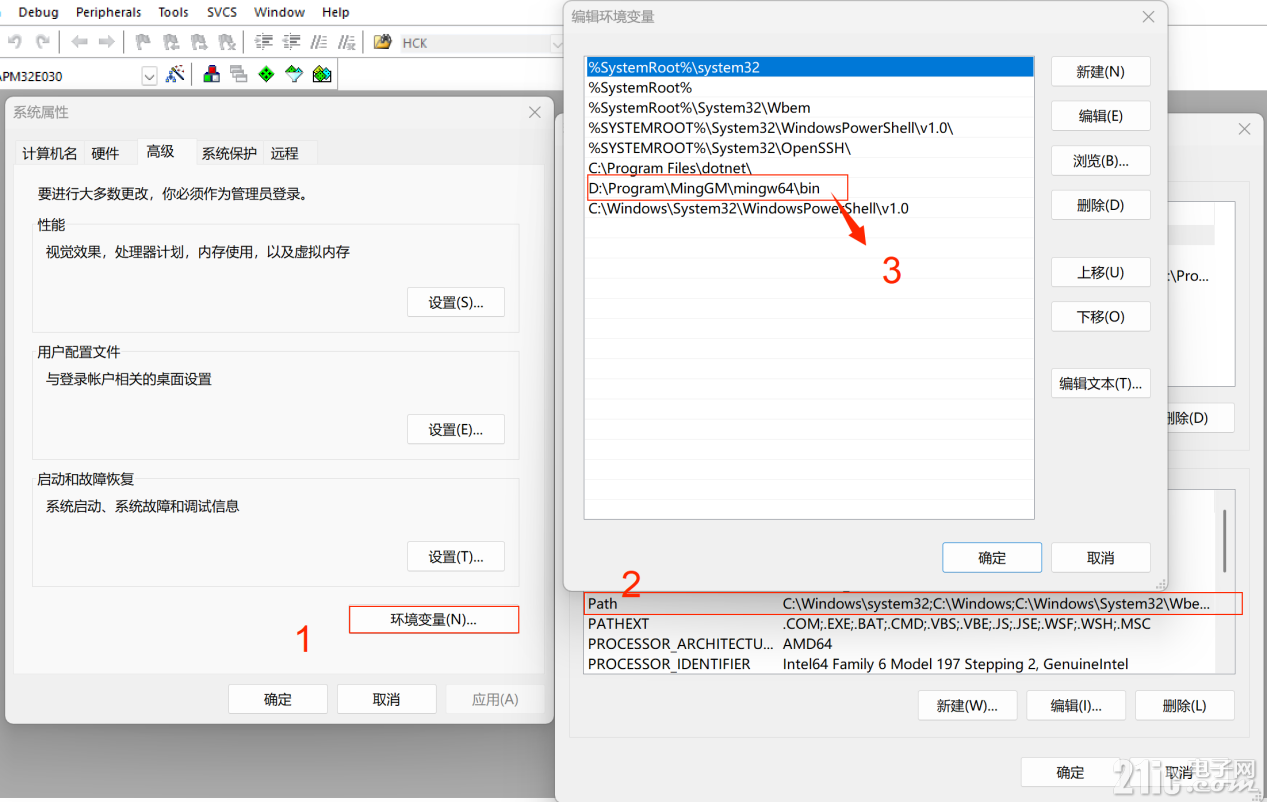Open the HCK search combo box dropdown
Screen dimensions: 1267x802
pyautogui.click(x=555, y=42)
